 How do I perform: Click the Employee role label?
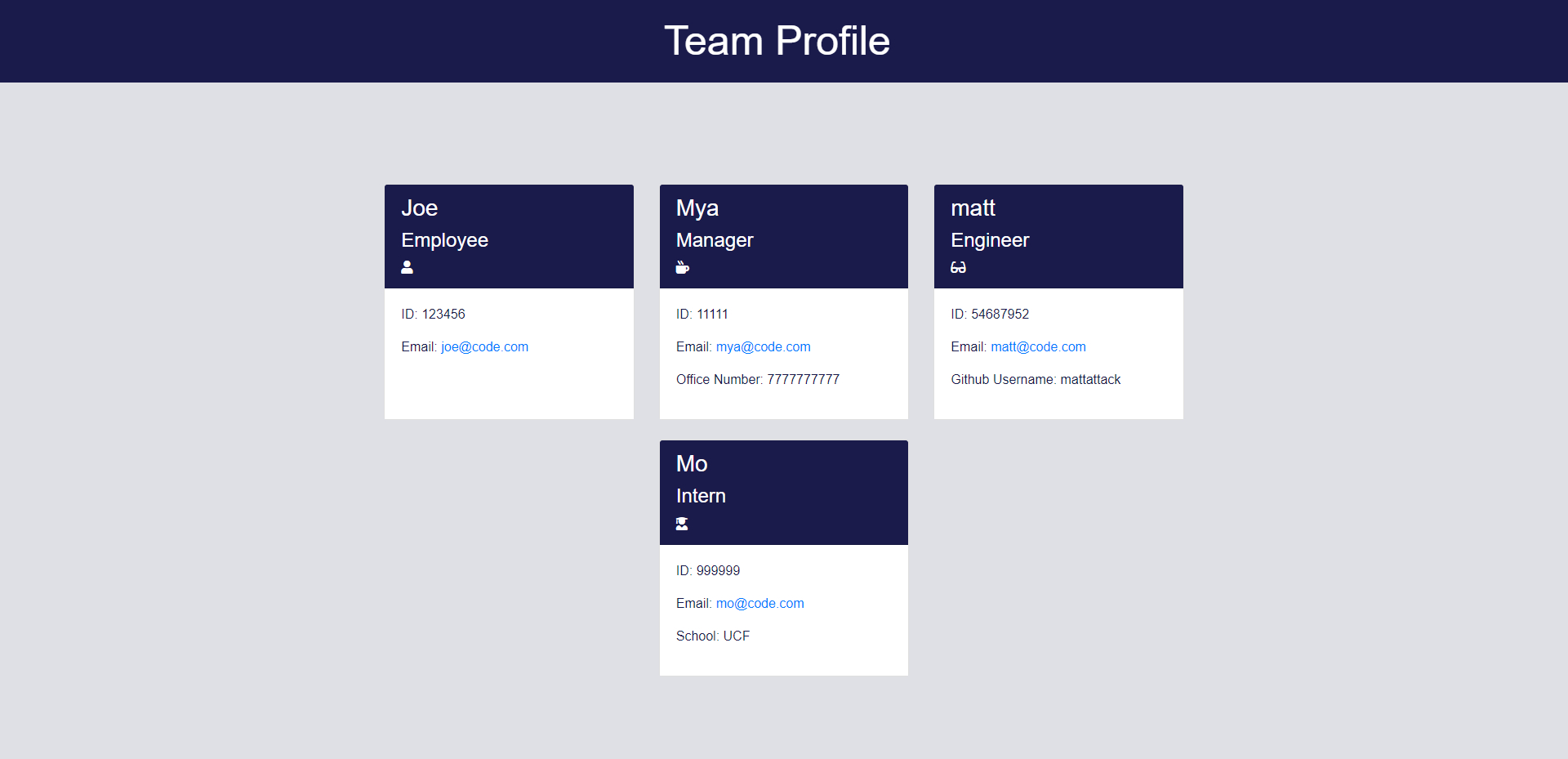pos(444,239)
